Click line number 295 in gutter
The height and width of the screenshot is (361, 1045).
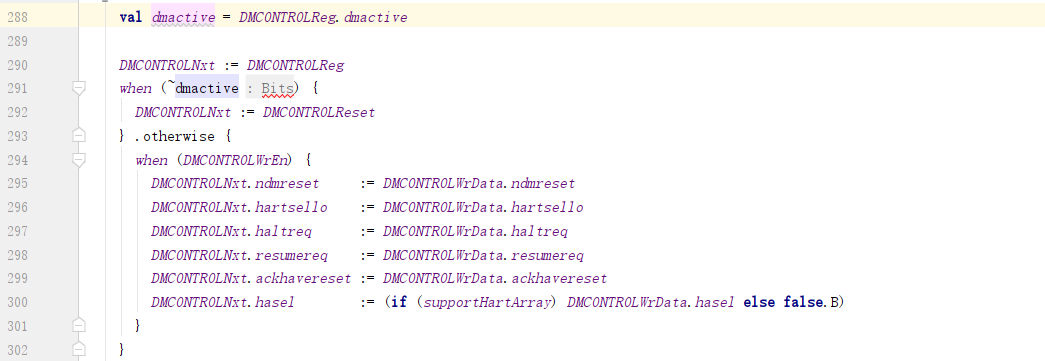click(x=17, y=184)
